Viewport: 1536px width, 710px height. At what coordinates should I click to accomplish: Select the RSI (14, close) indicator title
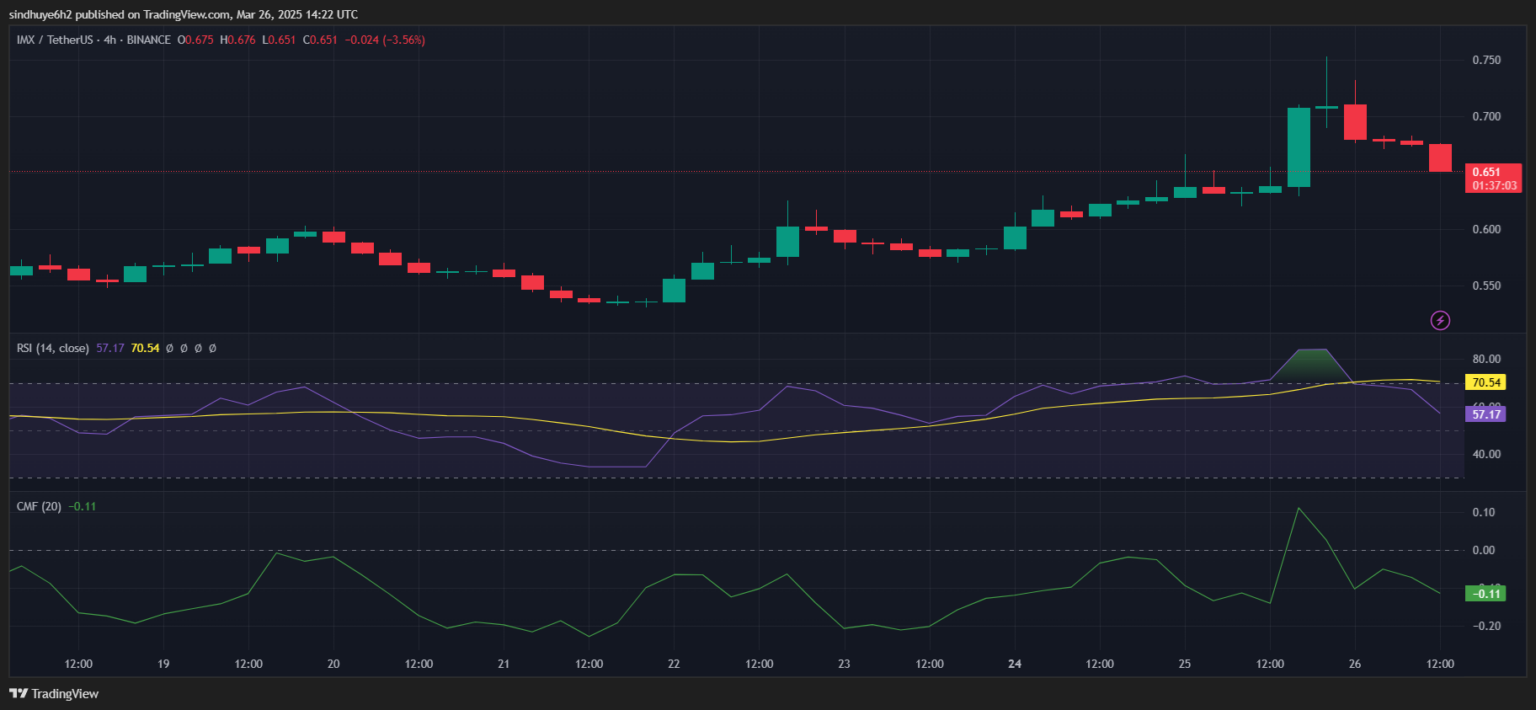52,348
